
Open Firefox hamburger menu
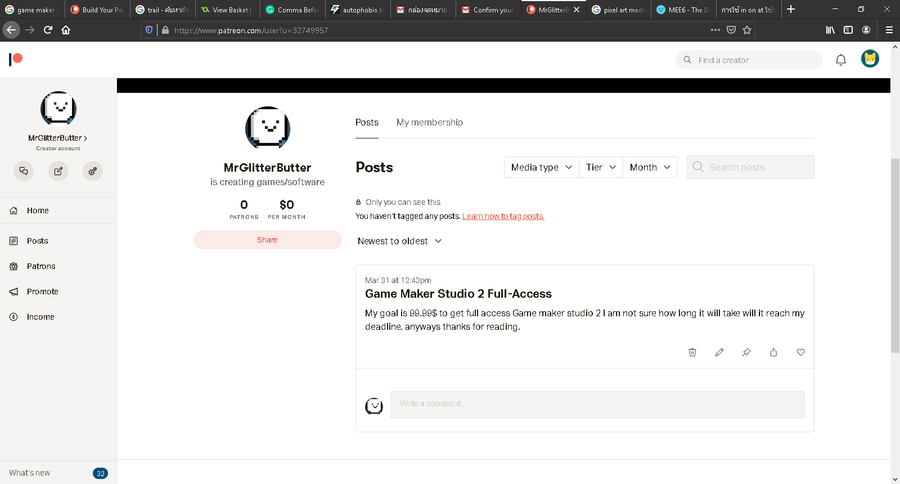click(889, 30)
